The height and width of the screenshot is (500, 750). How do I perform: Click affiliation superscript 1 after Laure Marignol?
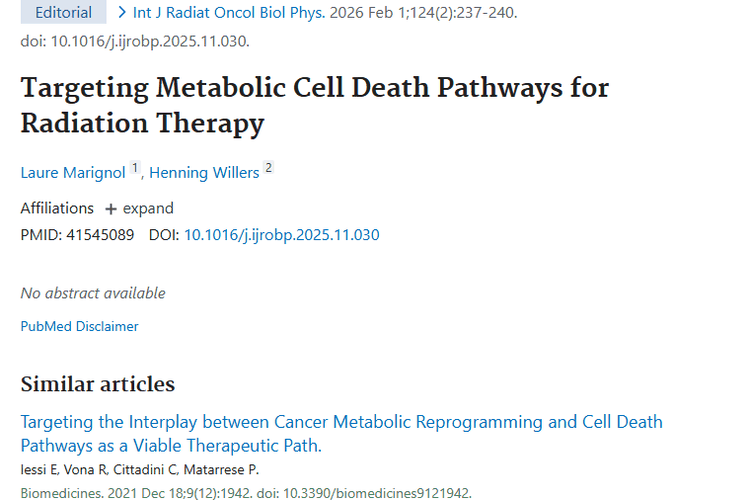(135, 169)
